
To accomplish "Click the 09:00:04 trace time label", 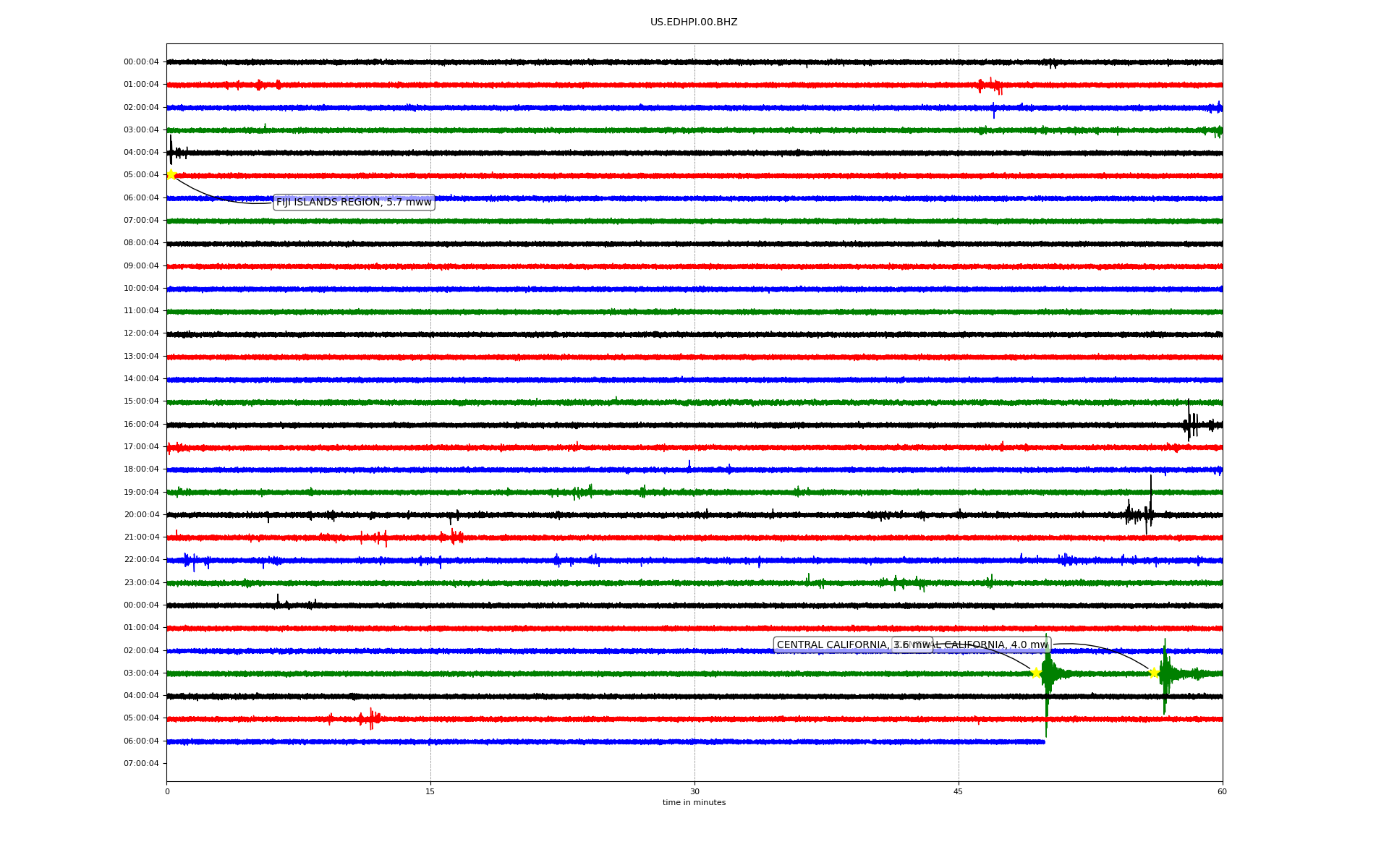I will pyautogui.click(x=141, y=266).
